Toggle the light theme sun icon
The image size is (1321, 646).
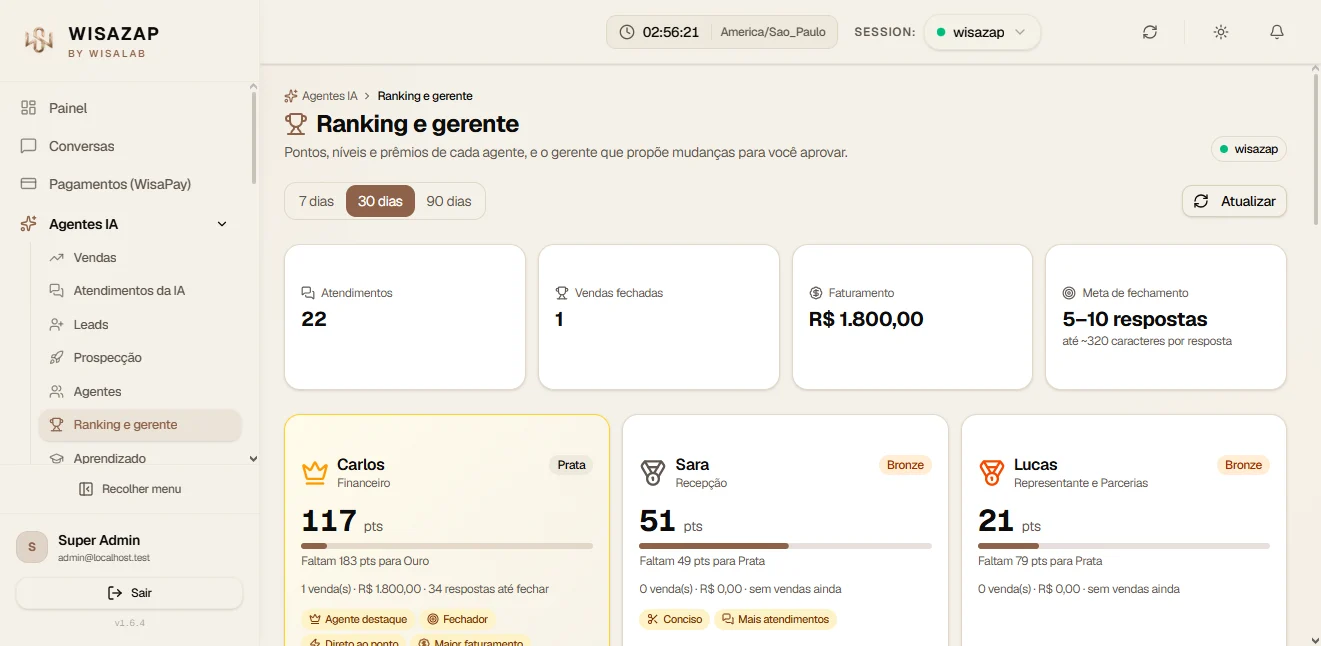[x=1221, y=32]
